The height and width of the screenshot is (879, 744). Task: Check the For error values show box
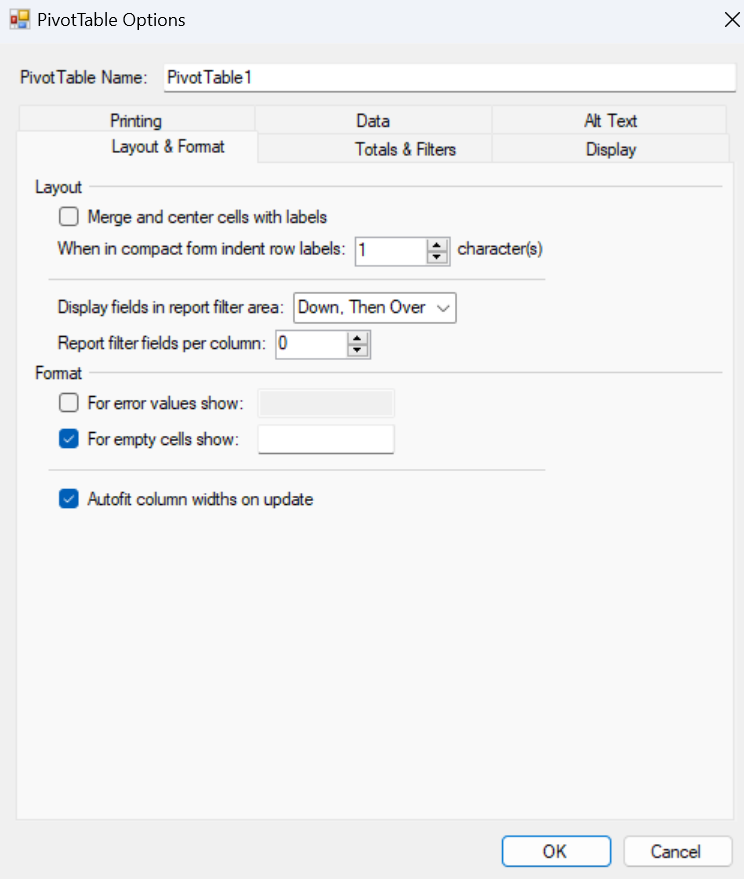pyautogui.click(x=68, y=403)
